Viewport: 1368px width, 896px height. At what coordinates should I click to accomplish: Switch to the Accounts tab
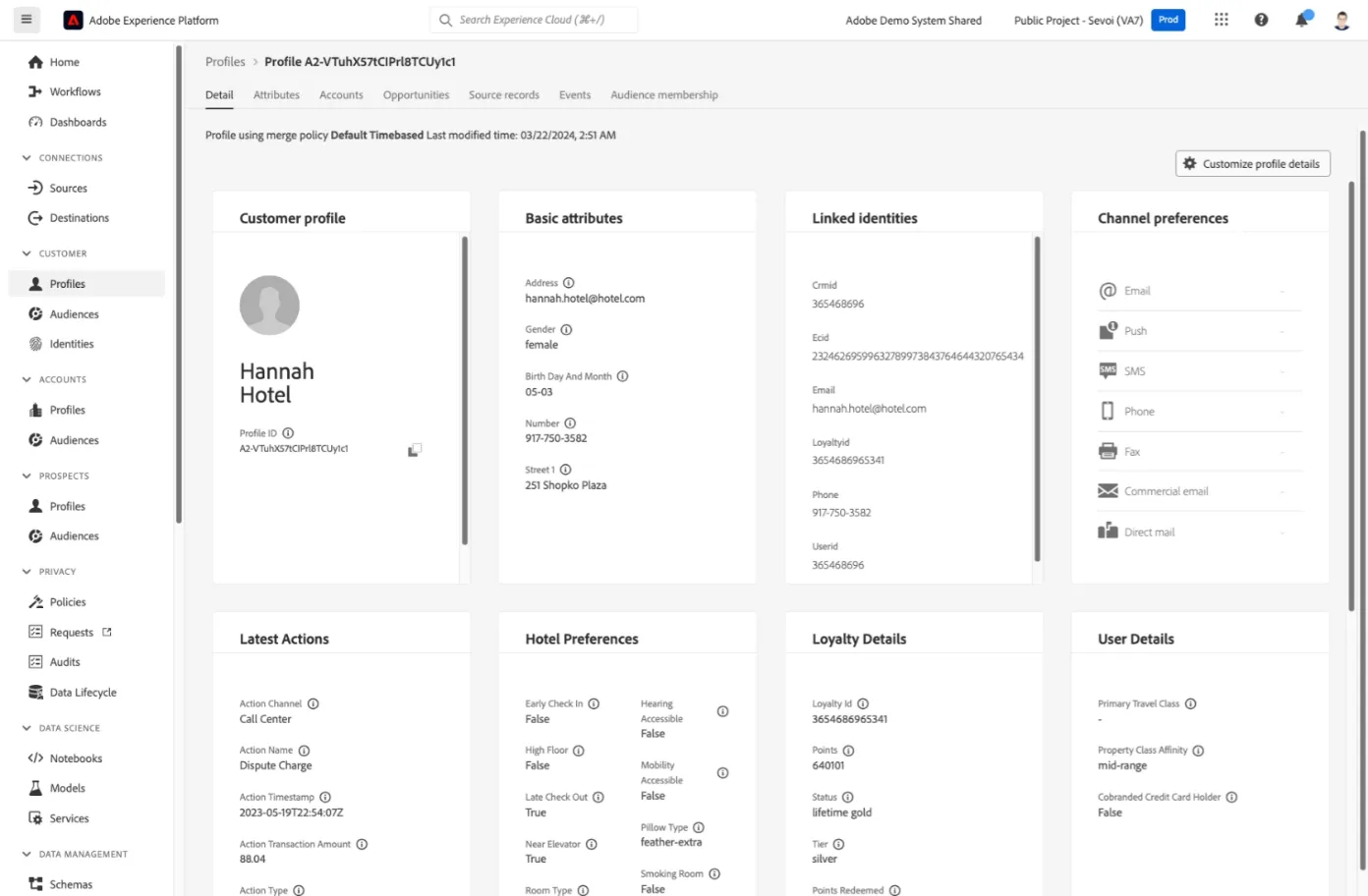341,95
